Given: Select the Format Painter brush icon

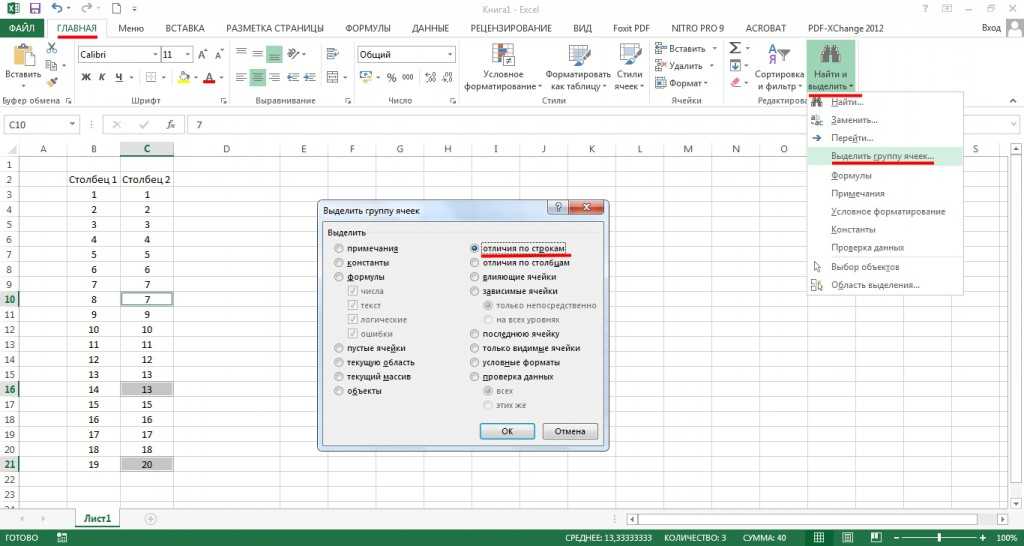Looking at the screenshot, I should 52,82.
